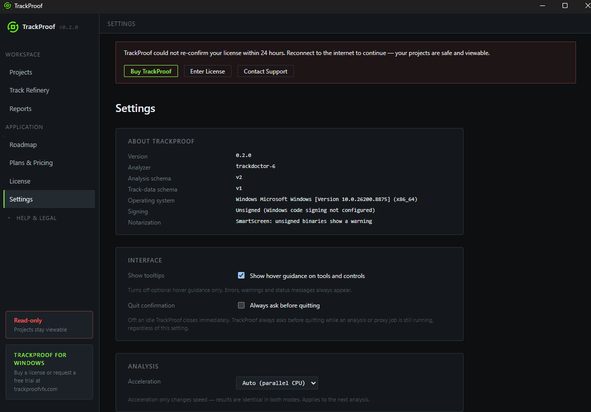
Task: Click Contact Support in the banner
Action: [265, 71]
